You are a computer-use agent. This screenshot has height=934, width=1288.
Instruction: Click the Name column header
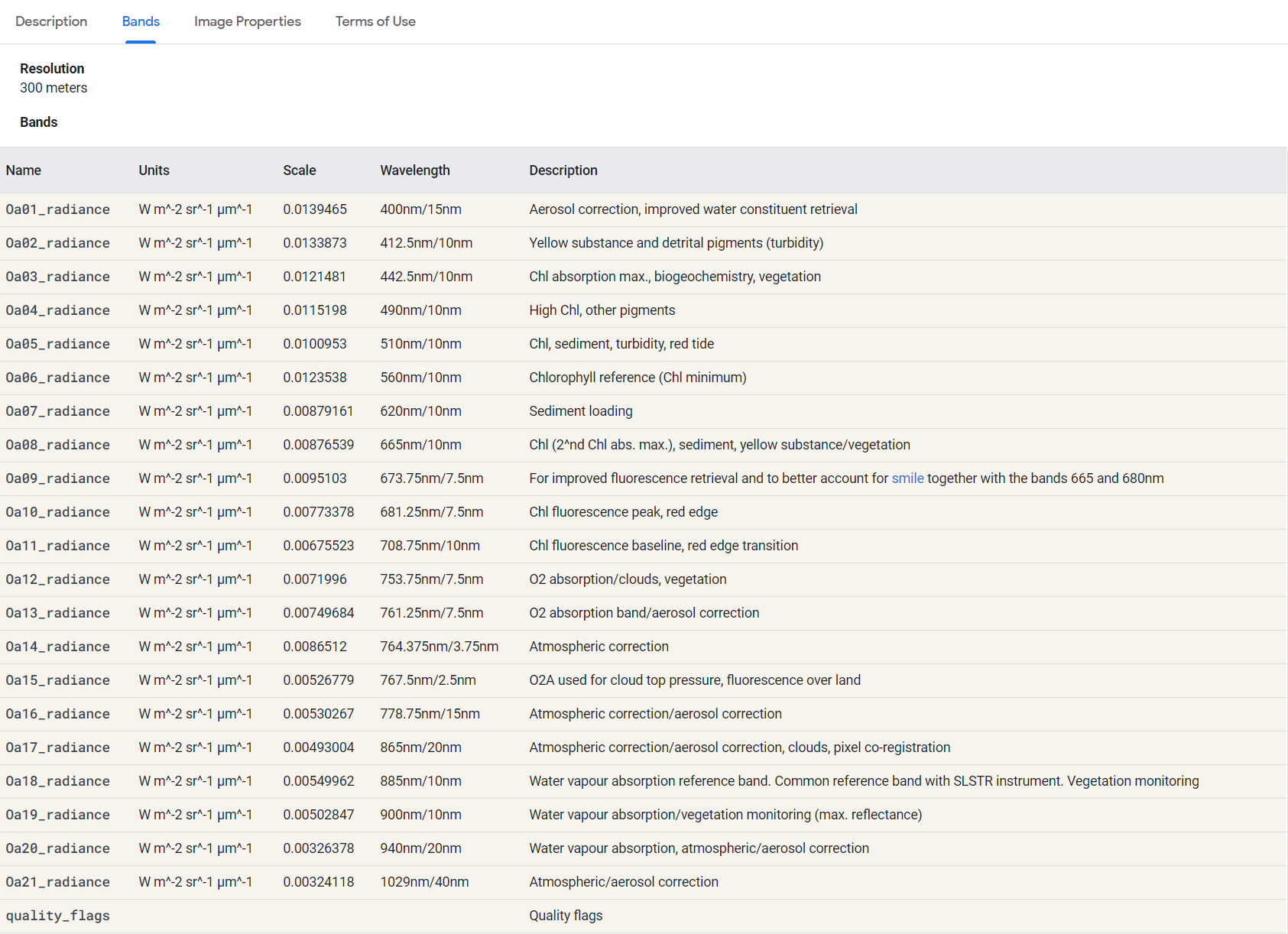coord(24,170)
